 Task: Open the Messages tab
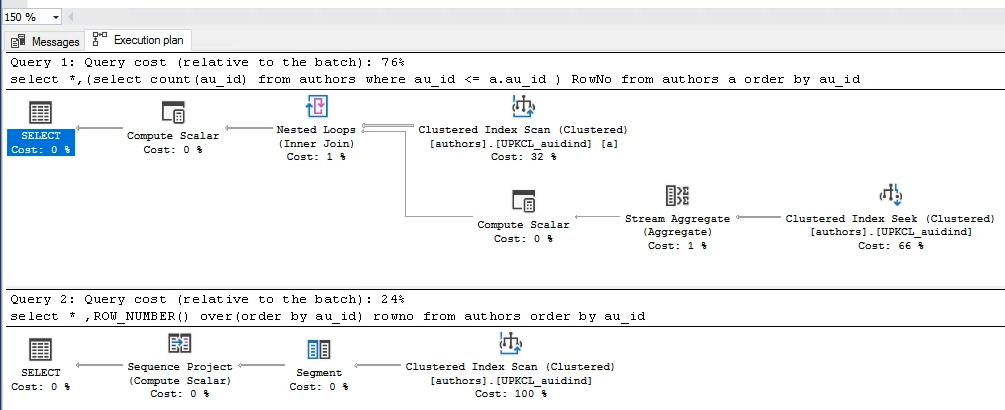click(45, 42)
